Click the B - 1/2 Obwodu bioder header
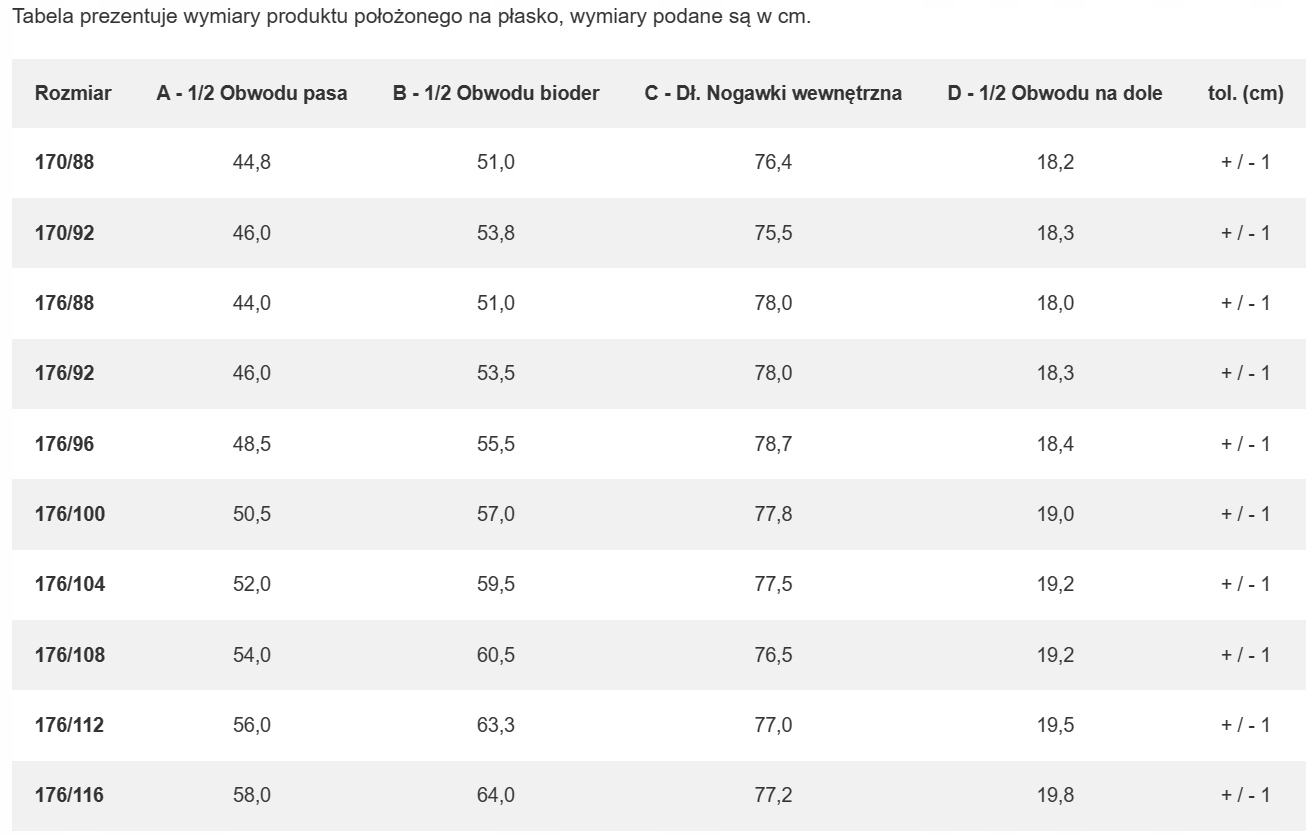1316x836 pixels. tap(496, 94)
